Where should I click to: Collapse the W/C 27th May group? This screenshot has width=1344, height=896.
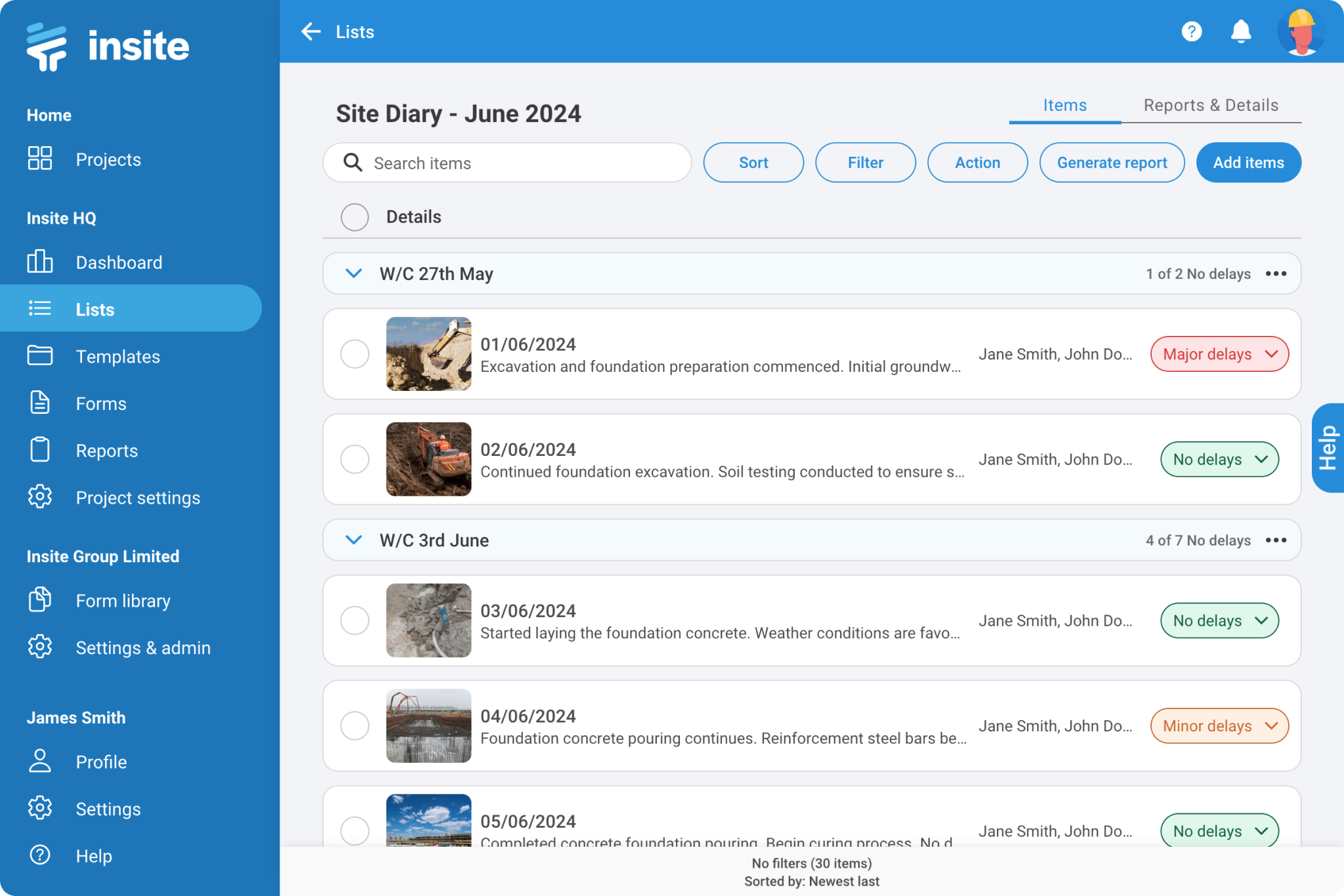pos(354,273)
